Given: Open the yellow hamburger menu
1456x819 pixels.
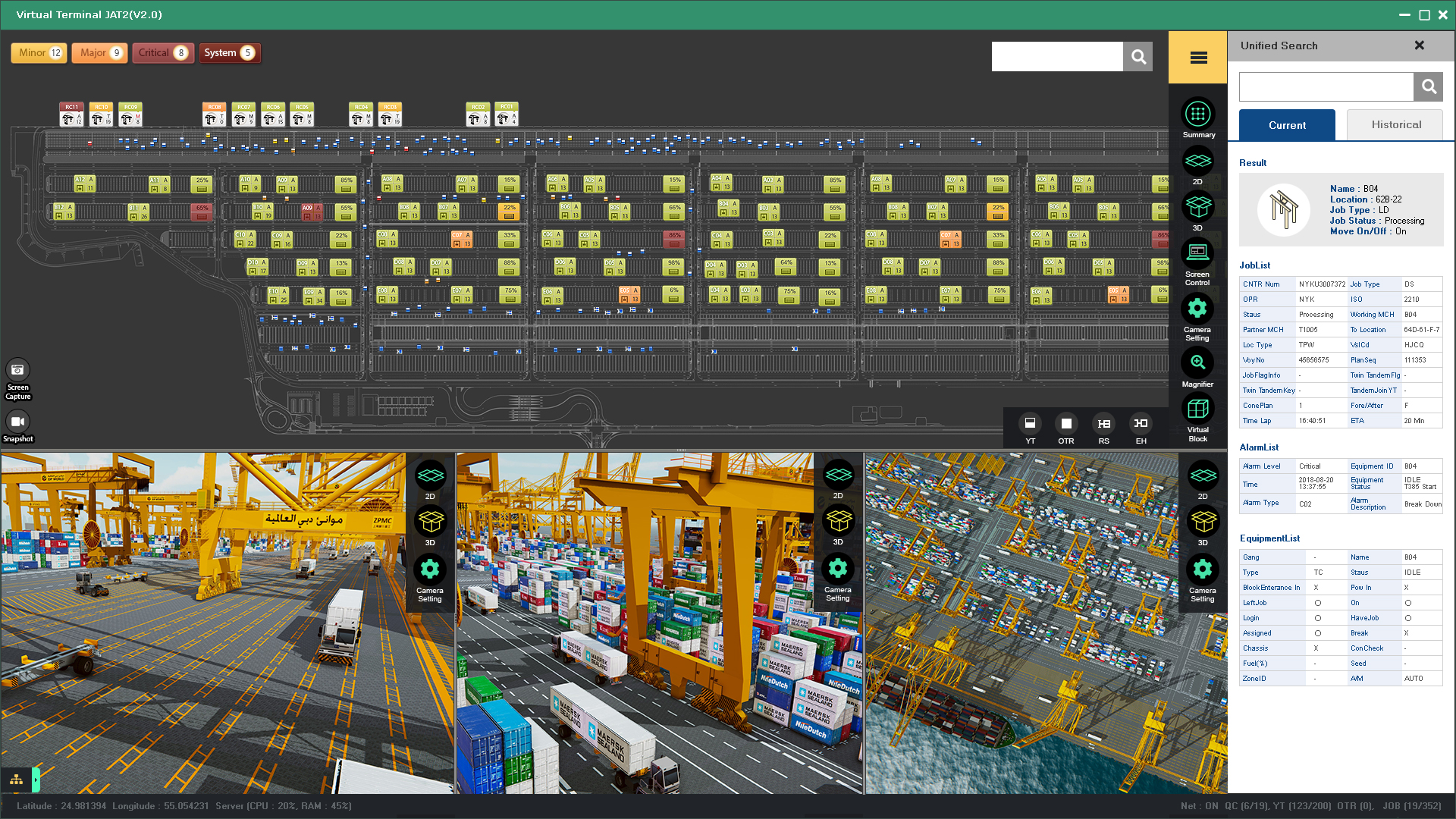Looking at the screenshot, I should 1198,58.
